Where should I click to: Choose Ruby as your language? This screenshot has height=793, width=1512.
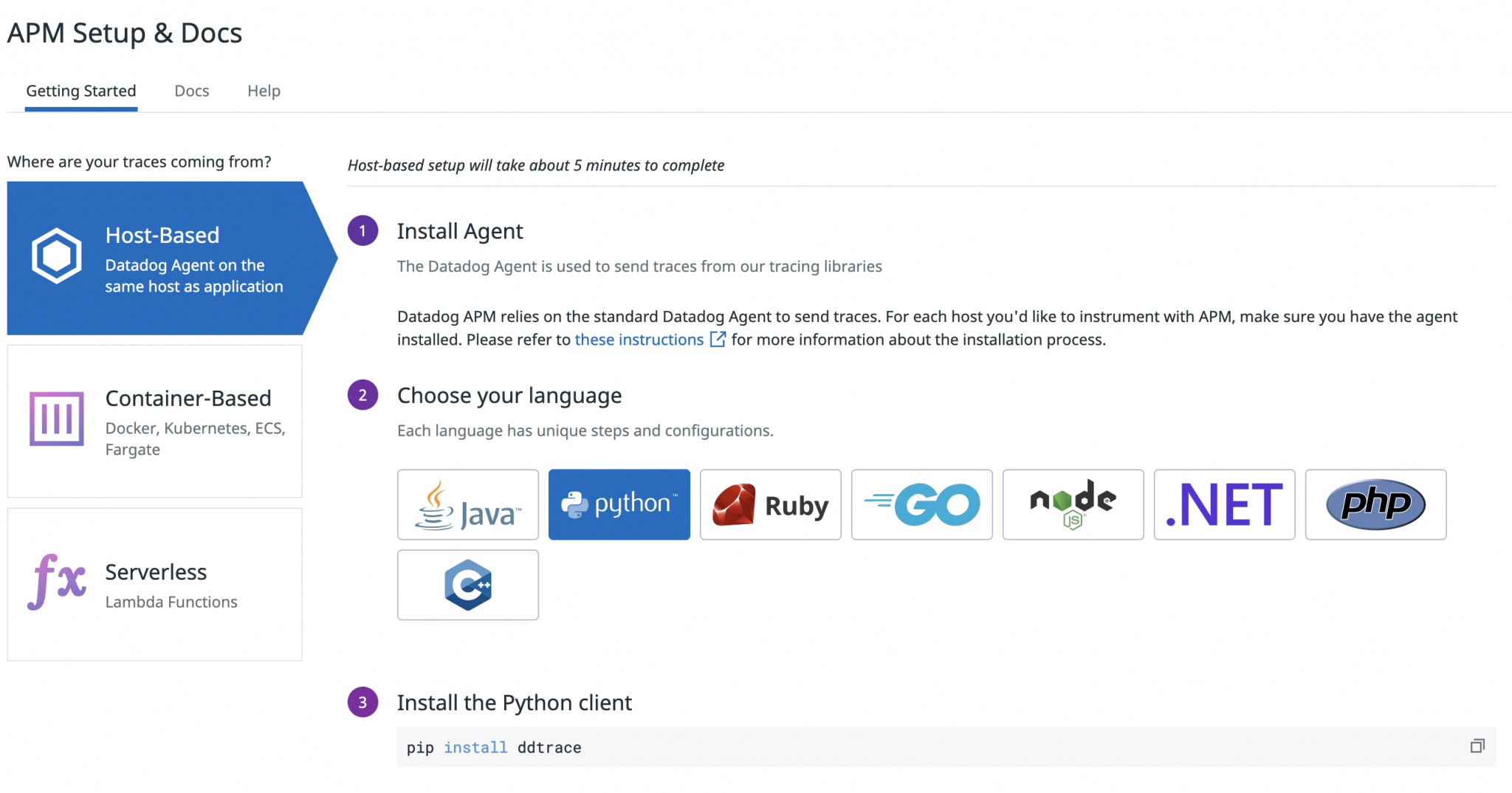[770, 504]
